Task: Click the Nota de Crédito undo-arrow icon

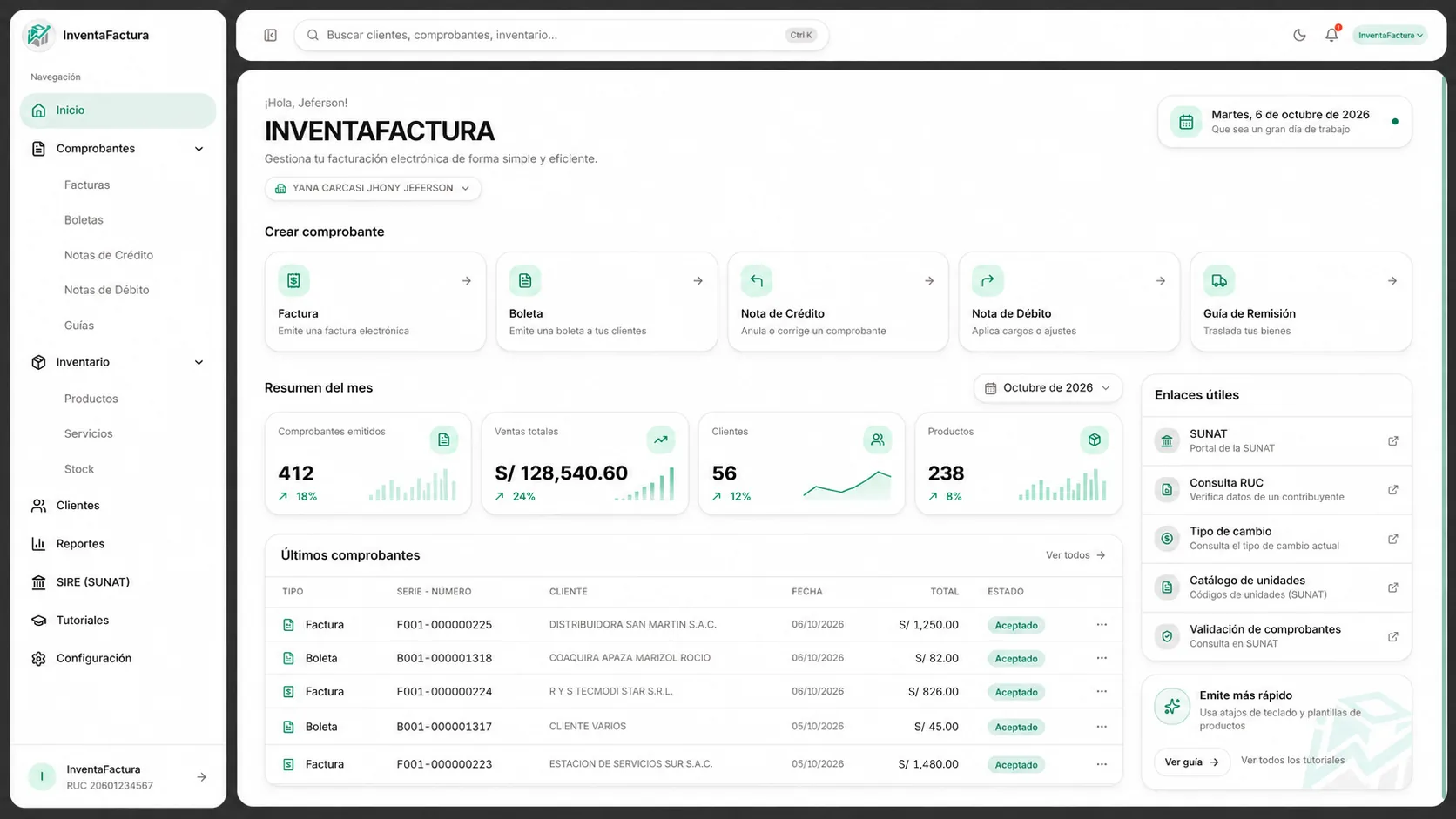Action: pos(757,281)
